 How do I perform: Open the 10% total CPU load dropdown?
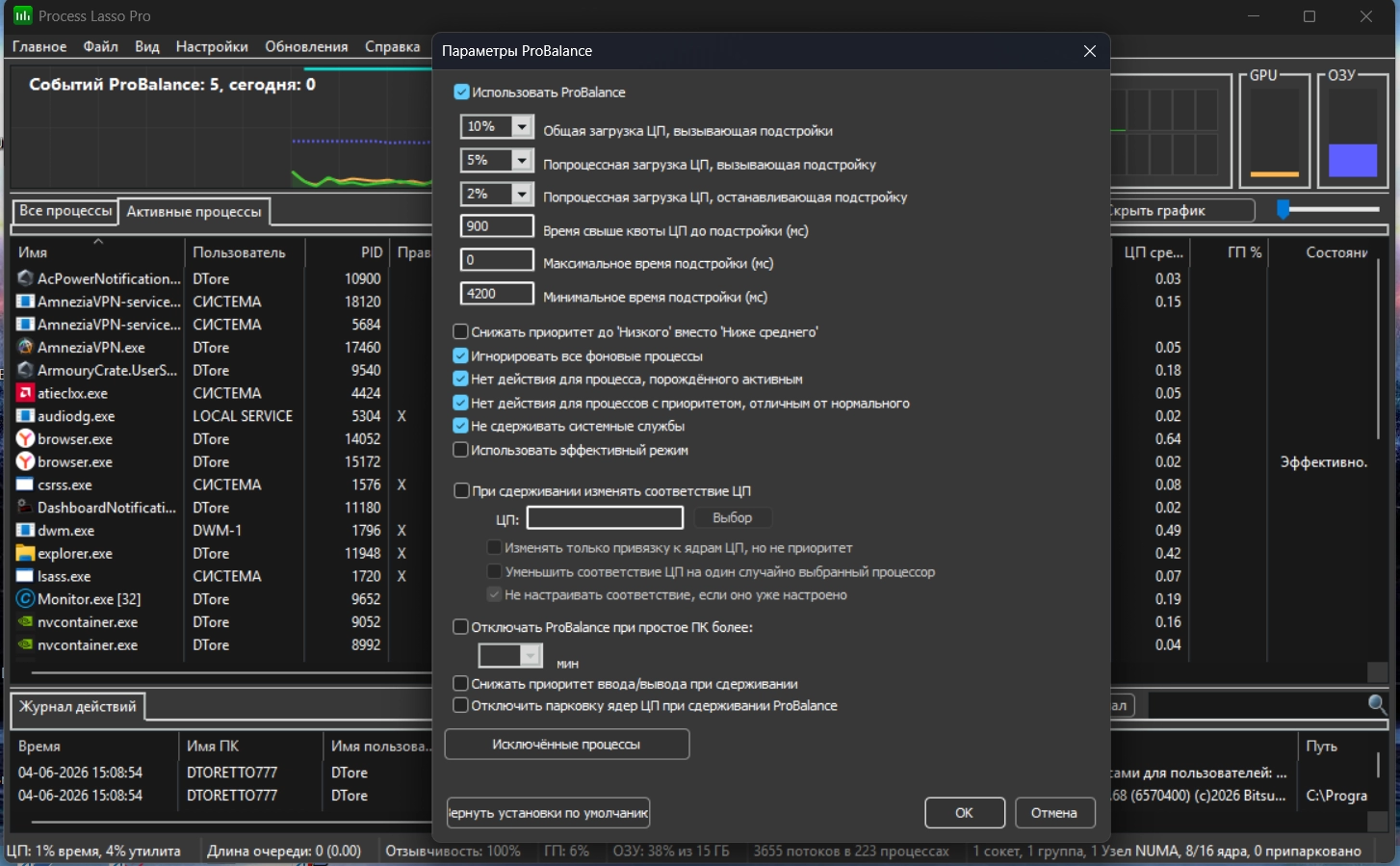[522, 126]
